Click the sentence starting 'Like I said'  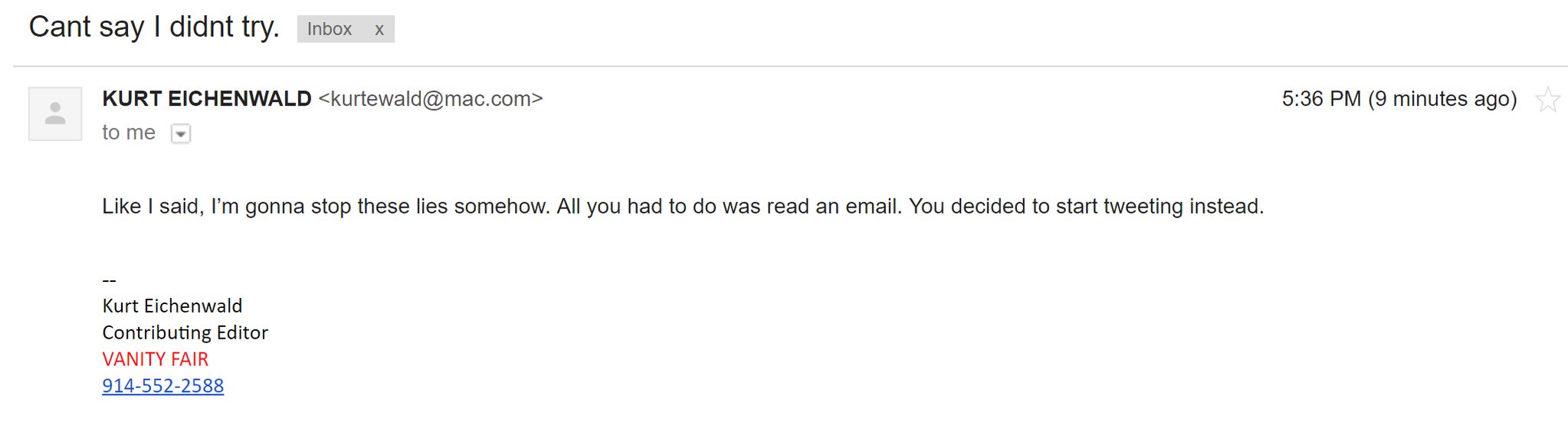[x=326, y=206]
